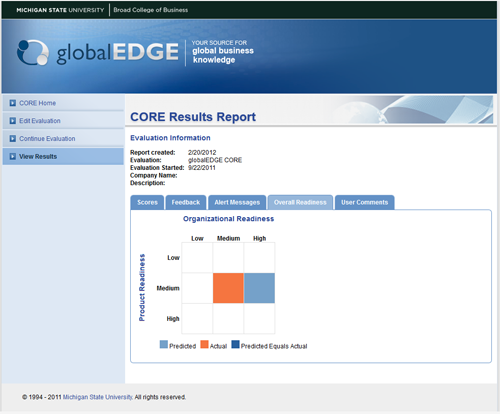Click the Predicted Equals Actual legend text

[274, 346]
